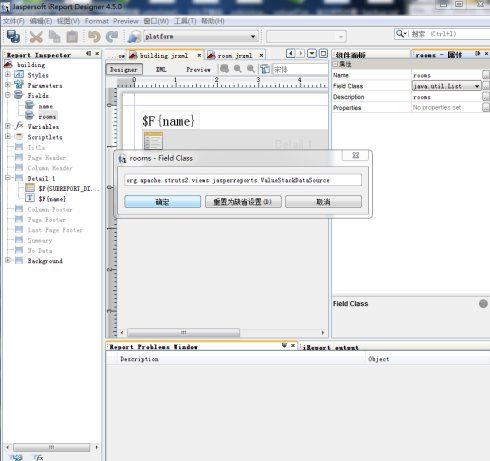Switch to the Designer view
The height and width of the screenshot is (461, 490).
[x=124, y=70]
